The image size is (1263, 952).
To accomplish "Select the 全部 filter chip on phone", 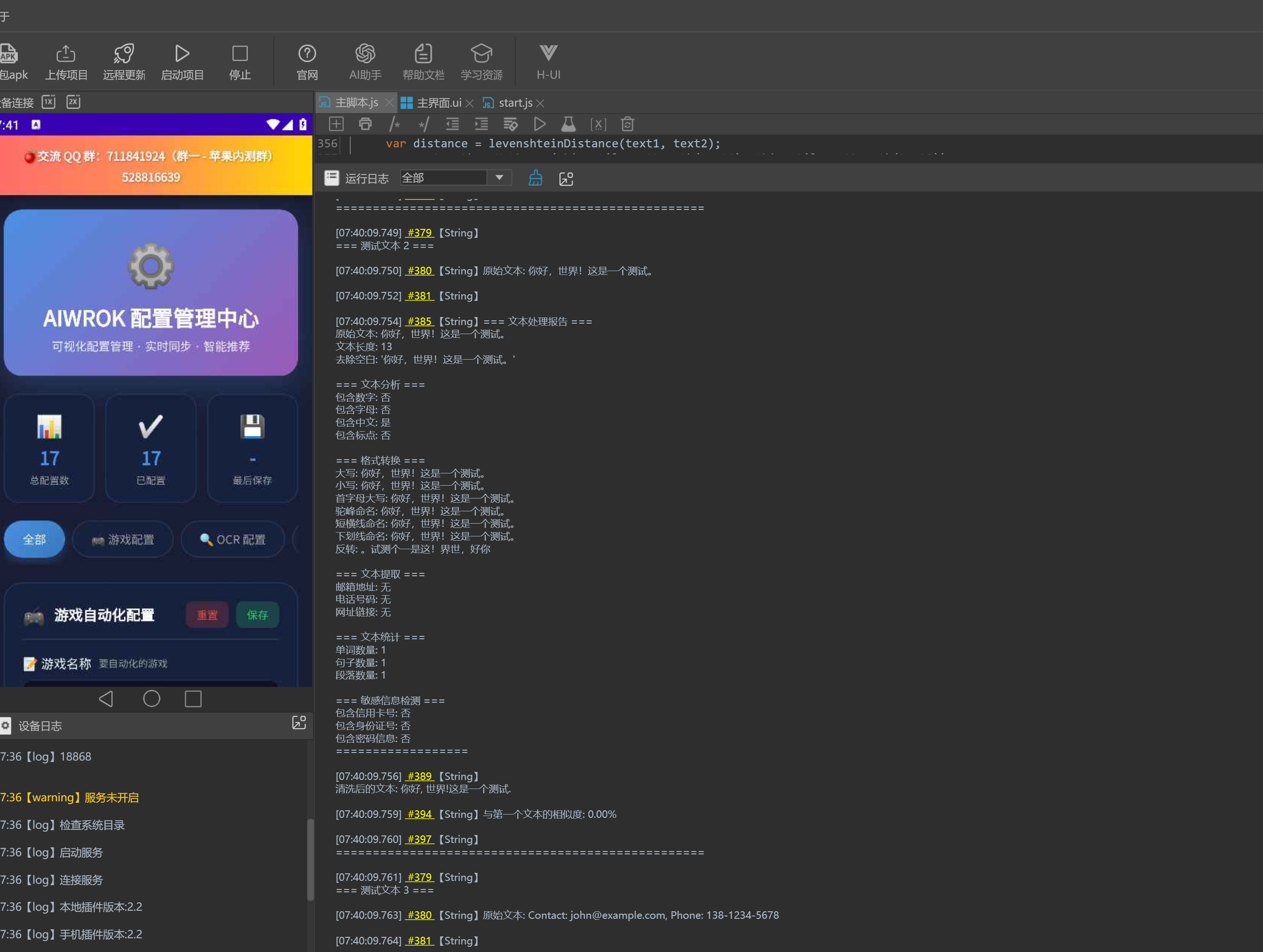I will click(34, 539).
